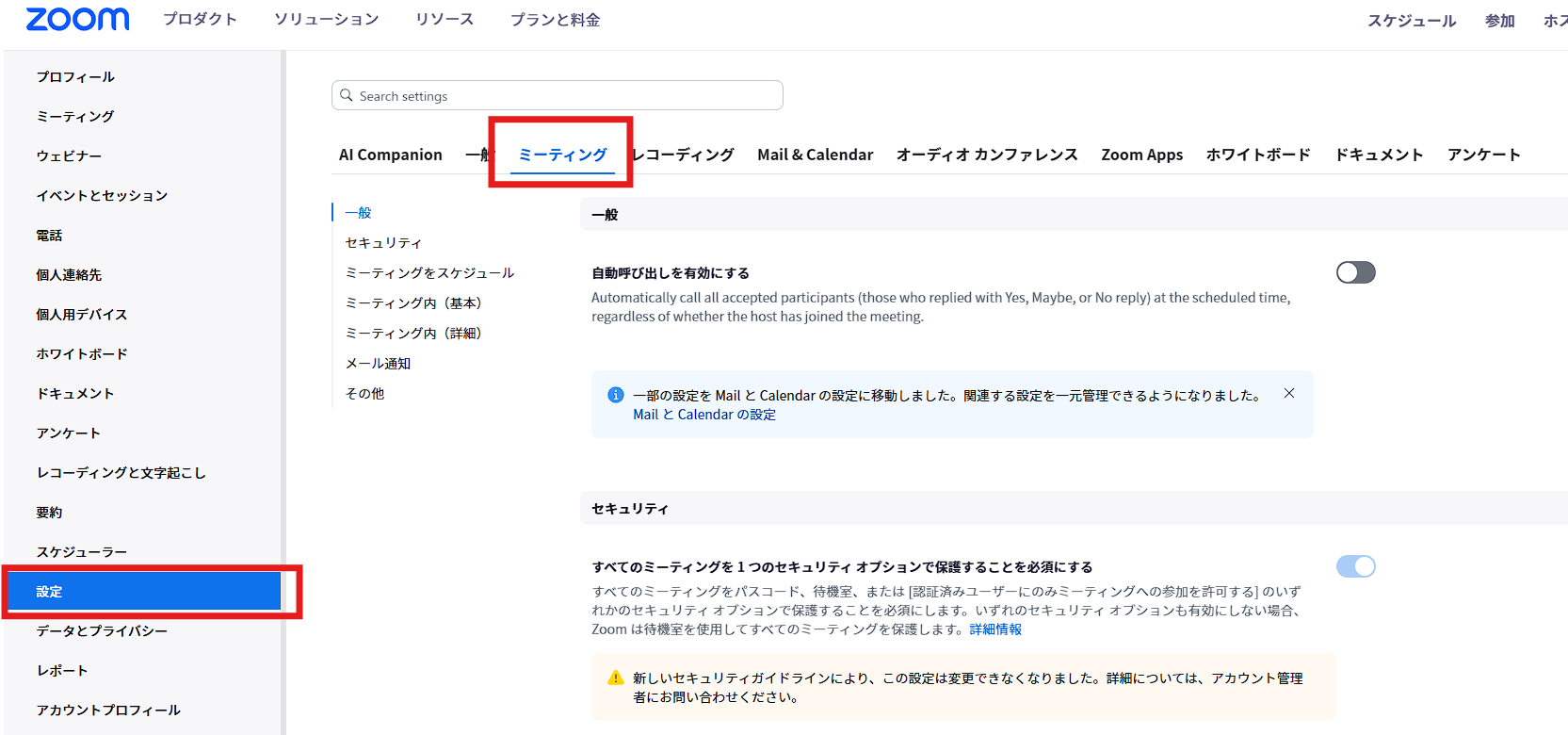Switch to オーディオ カンファレンス tab
Image resolution: width=1568 pixels, height=735 pixels.
987,155
